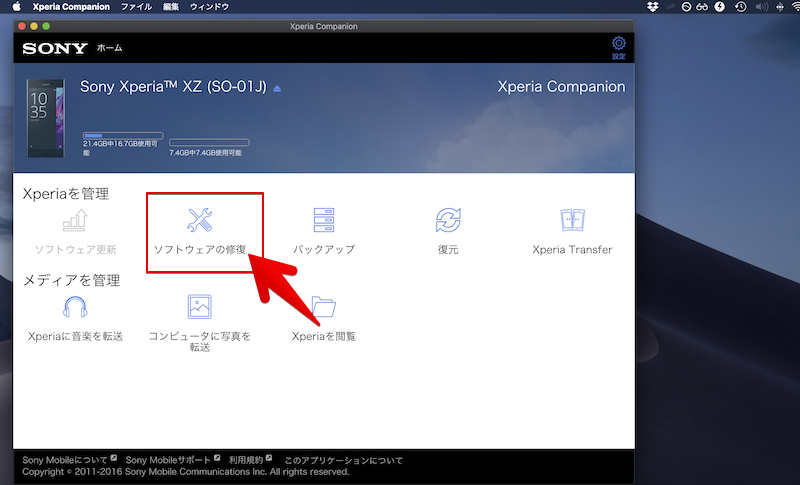Open the Sony Mobileについて link
The width and height of the screenshot is (800, 485).
tap(66, 460)
